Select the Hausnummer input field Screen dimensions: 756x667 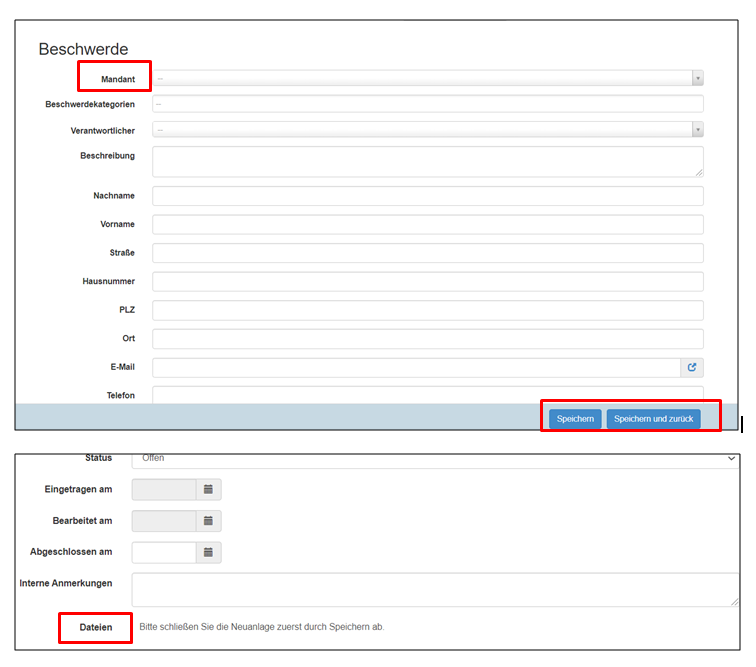(x=427, y=282)
